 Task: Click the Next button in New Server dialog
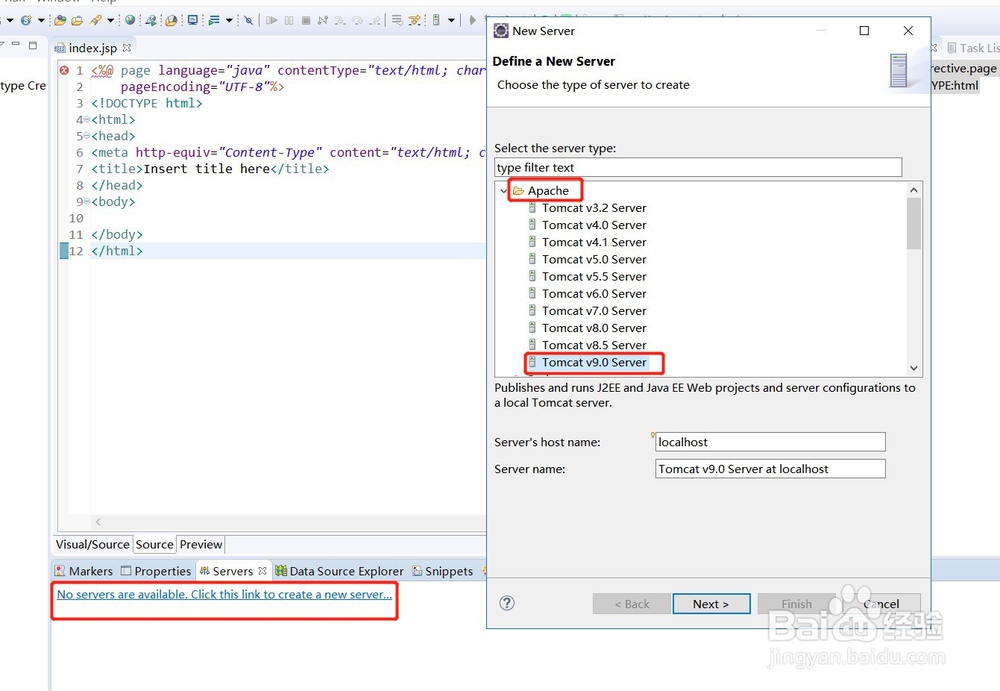[711, 604]
